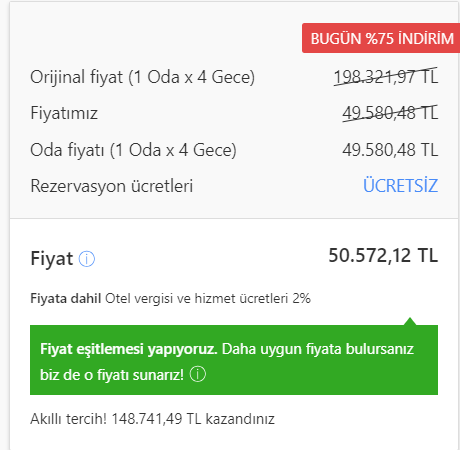The image size is (460, 450).
Task: Select the green Fiyat eşitlemesi yapıyoruz banner
Action: point(234,360)
